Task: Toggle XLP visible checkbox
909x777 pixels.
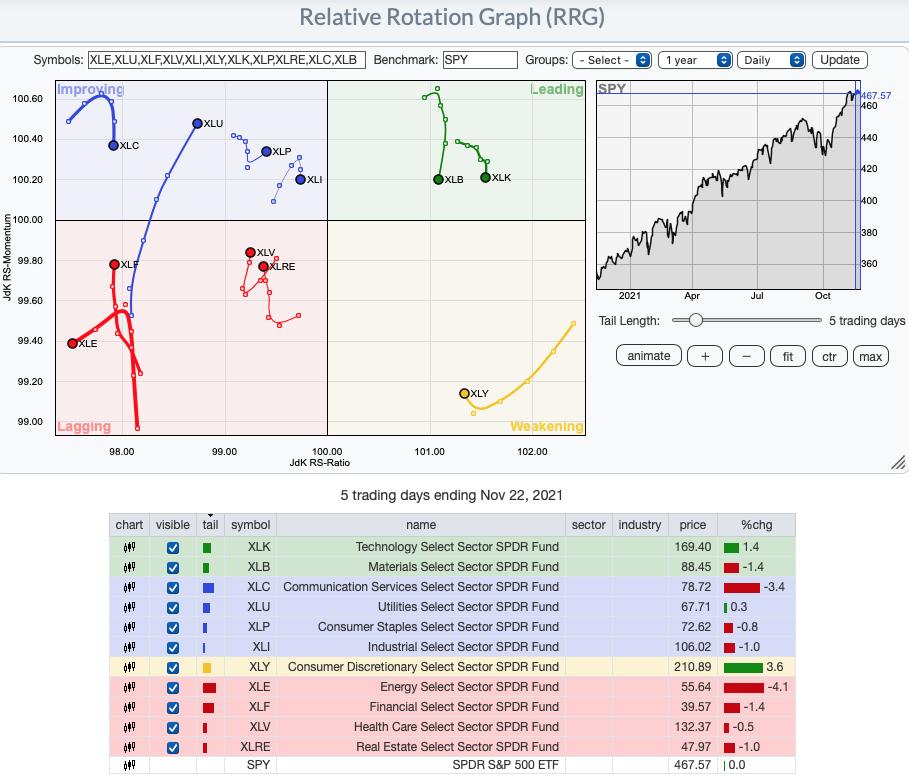Action: 173,627
